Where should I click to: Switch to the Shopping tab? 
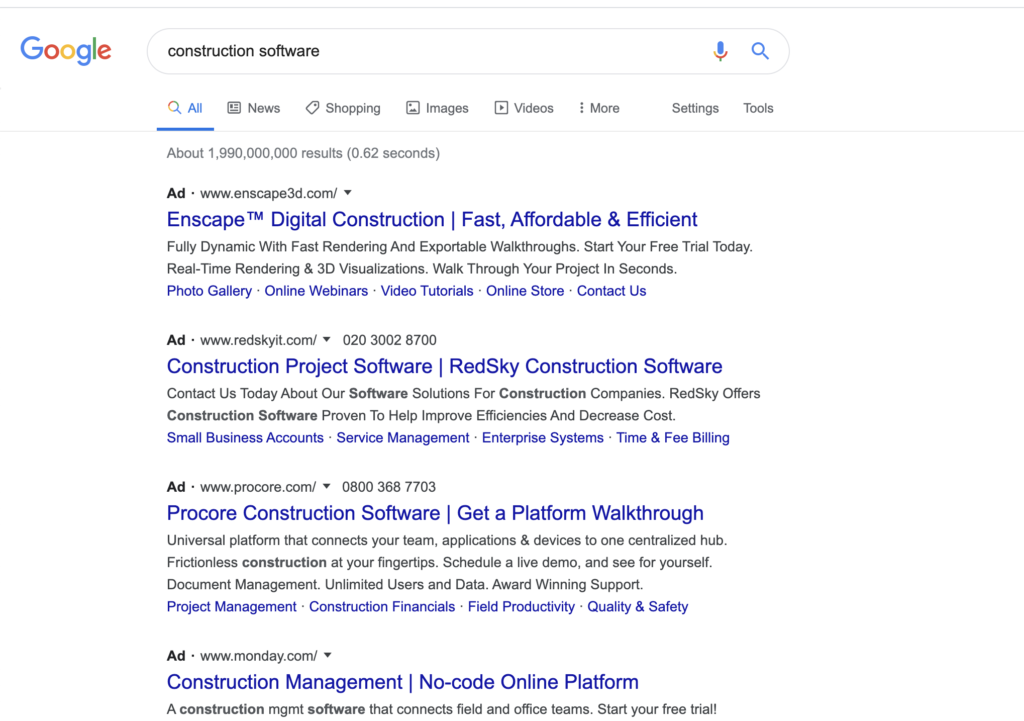pos(343,108)
